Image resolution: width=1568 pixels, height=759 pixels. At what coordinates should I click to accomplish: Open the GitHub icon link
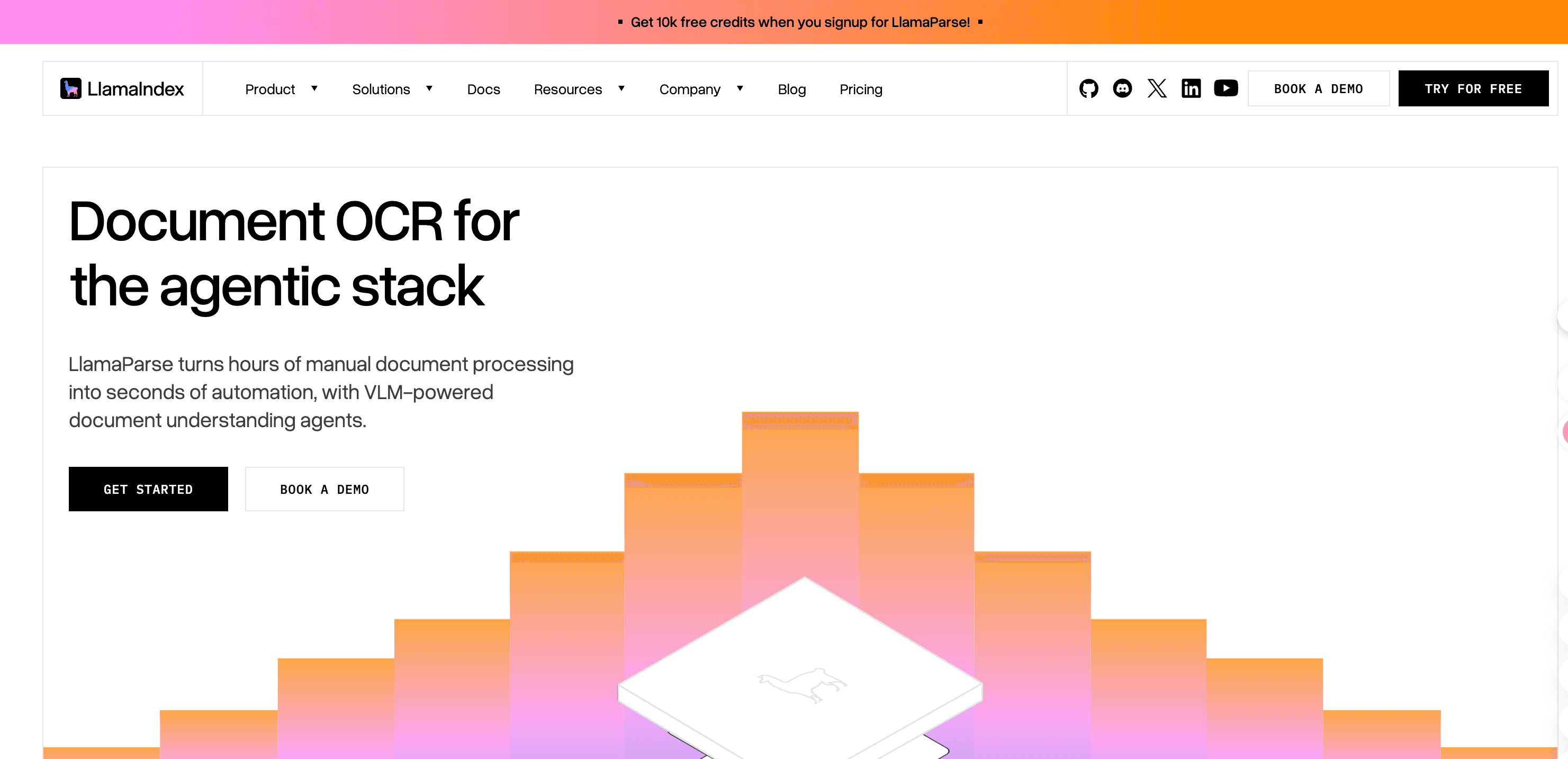point(1088,89)
